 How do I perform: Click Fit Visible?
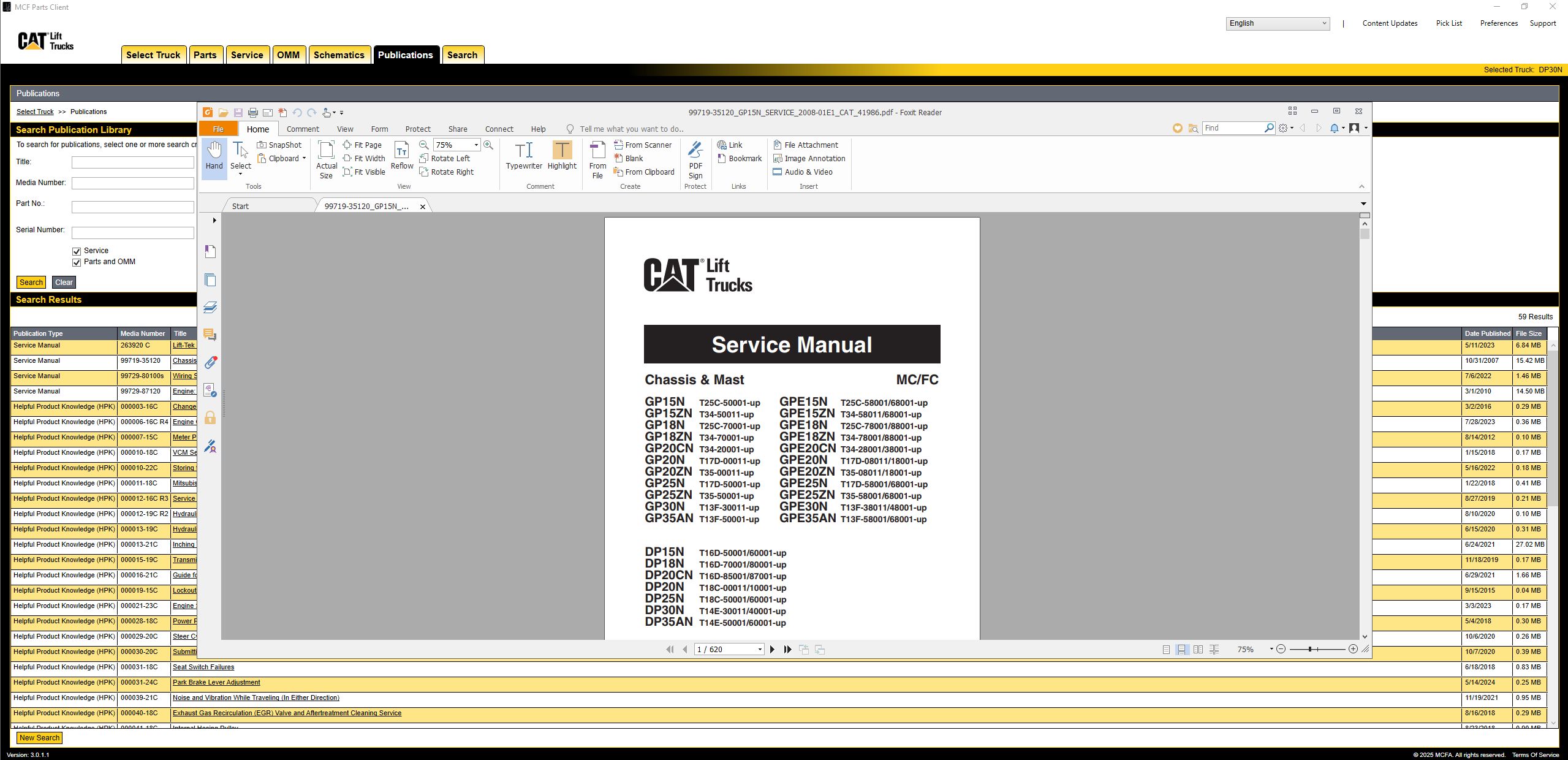pos(364,172)
